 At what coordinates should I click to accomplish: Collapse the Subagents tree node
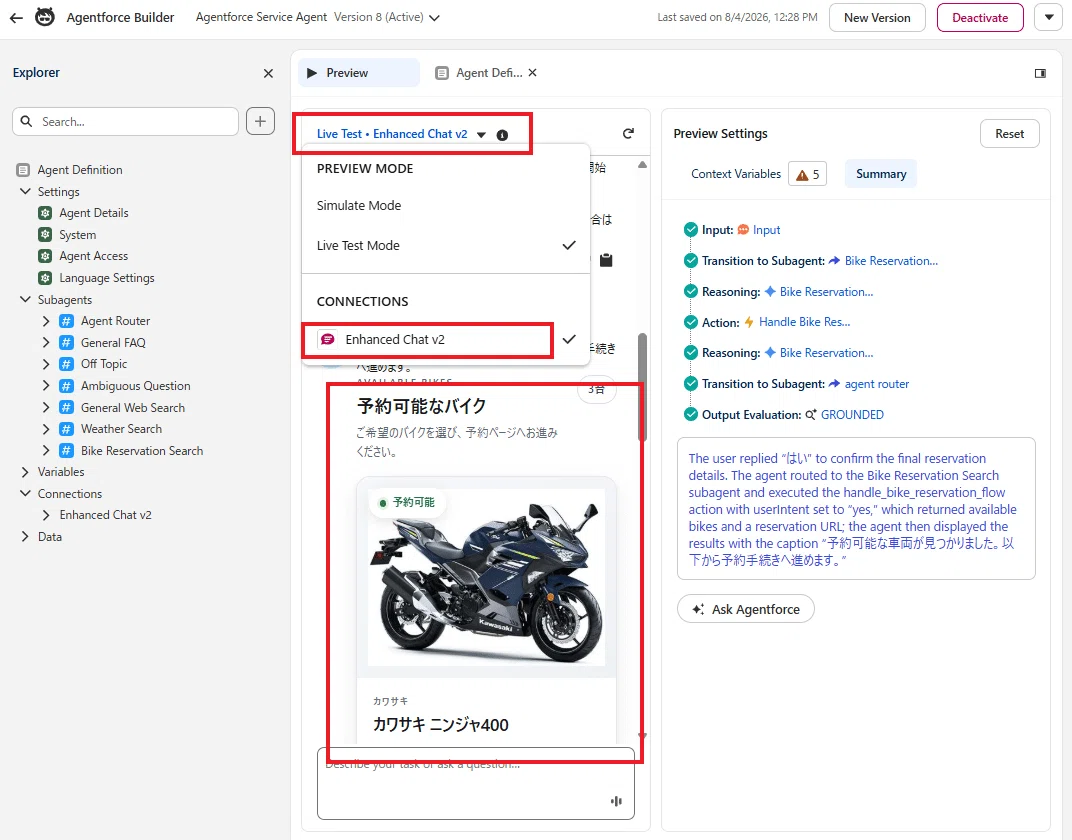(x=25, y=299)
